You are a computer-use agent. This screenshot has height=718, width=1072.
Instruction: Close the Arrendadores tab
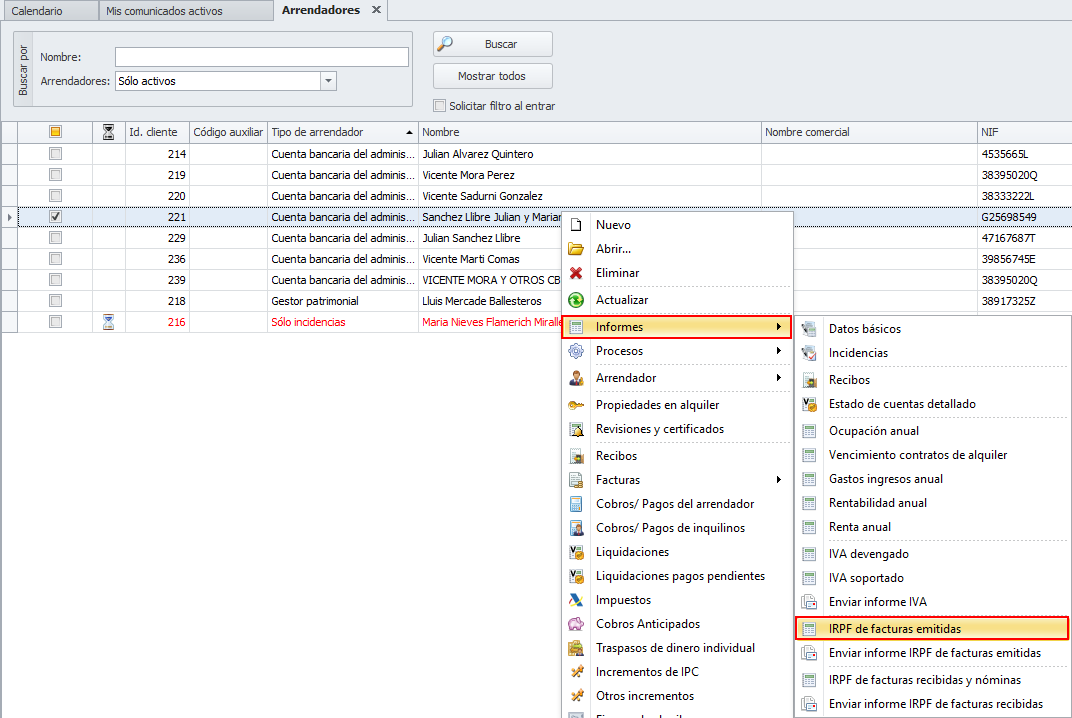[376, 10]
